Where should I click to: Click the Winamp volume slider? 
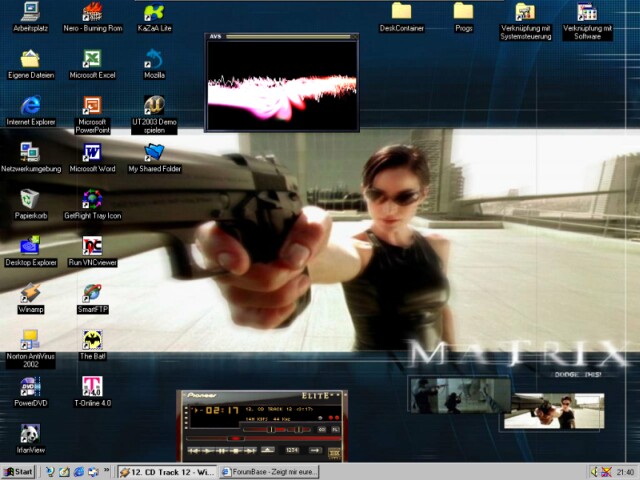pyautogui.click(x=264, y=429)
